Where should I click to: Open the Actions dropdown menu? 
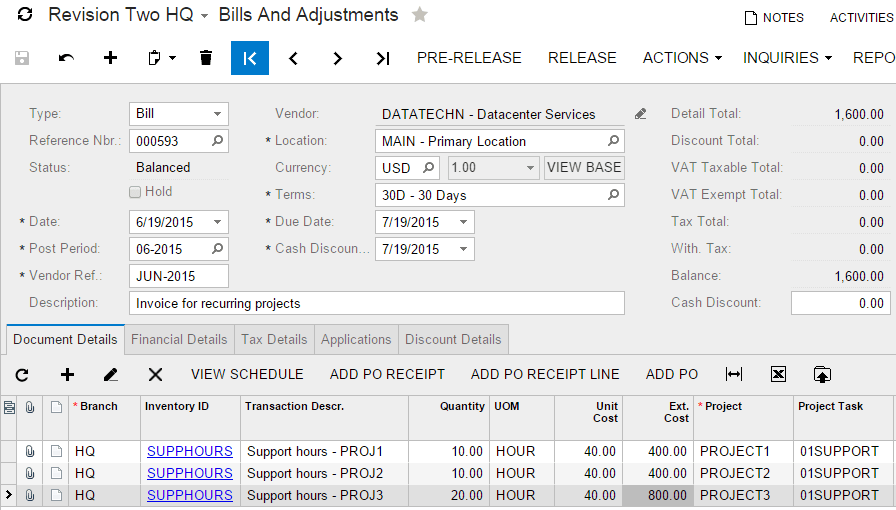[x=682, y=58]
